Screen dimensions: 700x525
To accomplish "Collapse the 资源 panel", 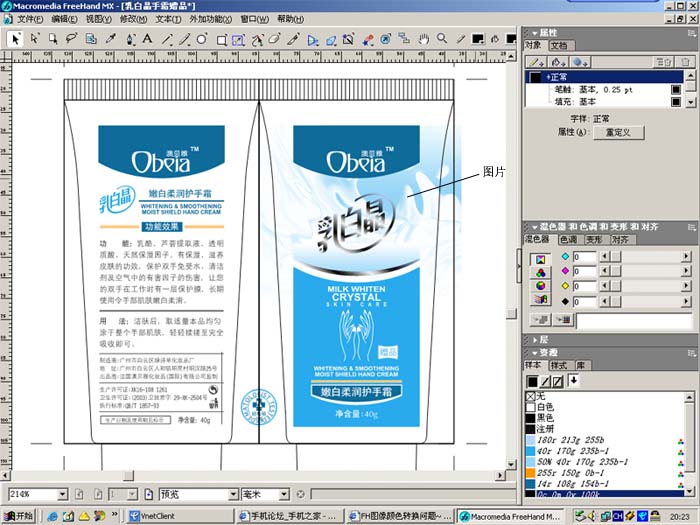I will tap(535, 352).
